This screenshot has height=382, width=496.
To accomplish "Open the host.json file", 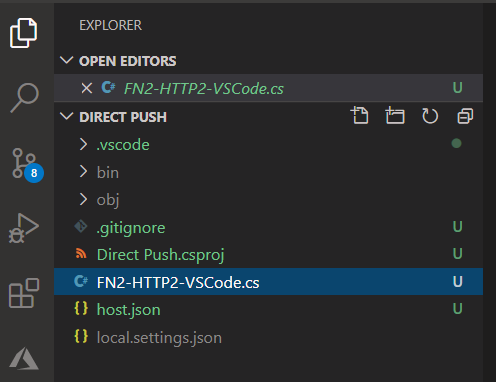I will point(129,310).
